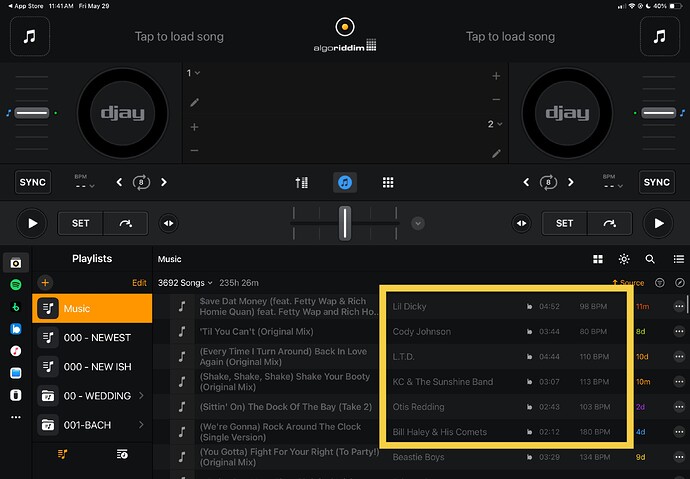Screen dimensions: 690x479
Task: Click the right deck djay turntable
Action: click(567, 113)
